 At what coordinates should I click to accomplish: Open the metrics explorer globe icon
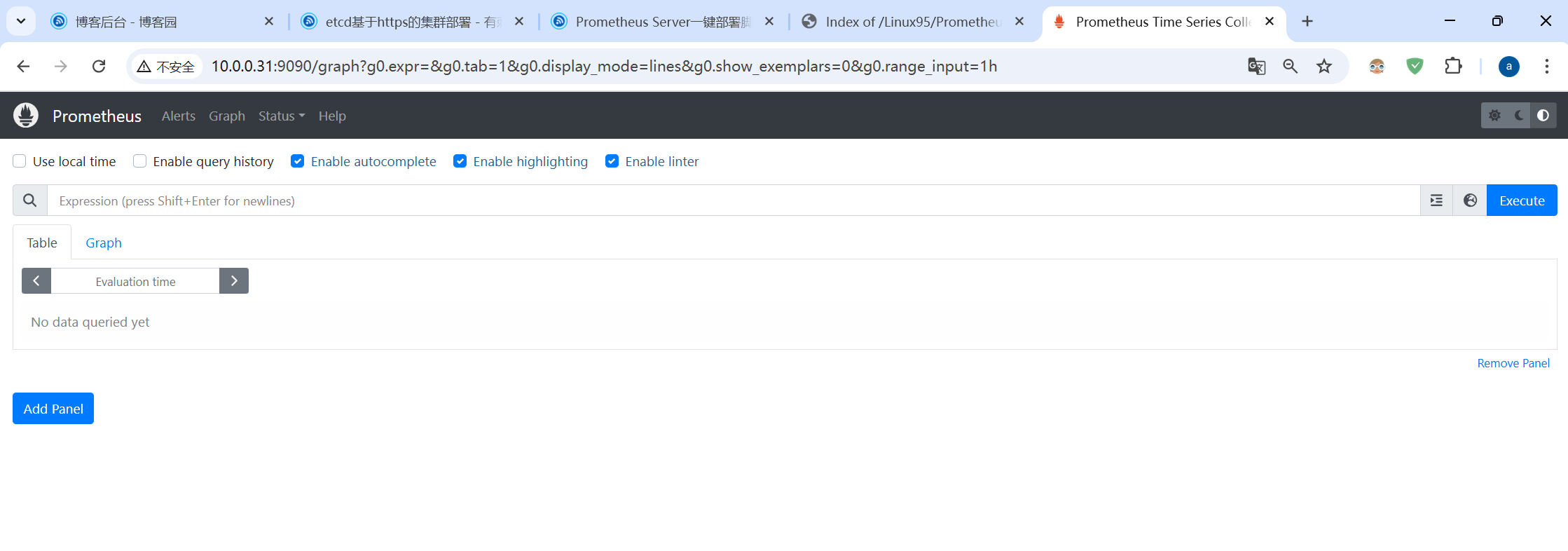click(1470, 200)
